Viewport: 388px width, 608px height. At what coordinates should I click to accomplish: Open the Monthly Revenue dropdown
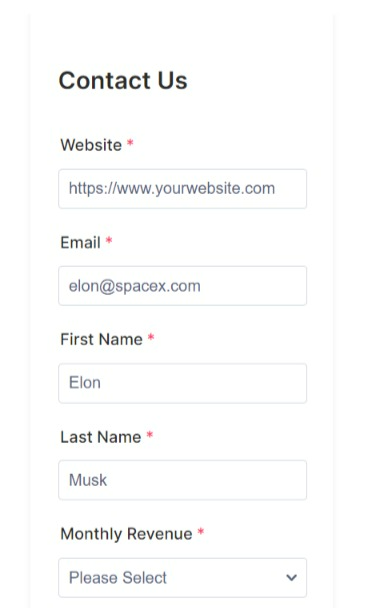point(183,578)
